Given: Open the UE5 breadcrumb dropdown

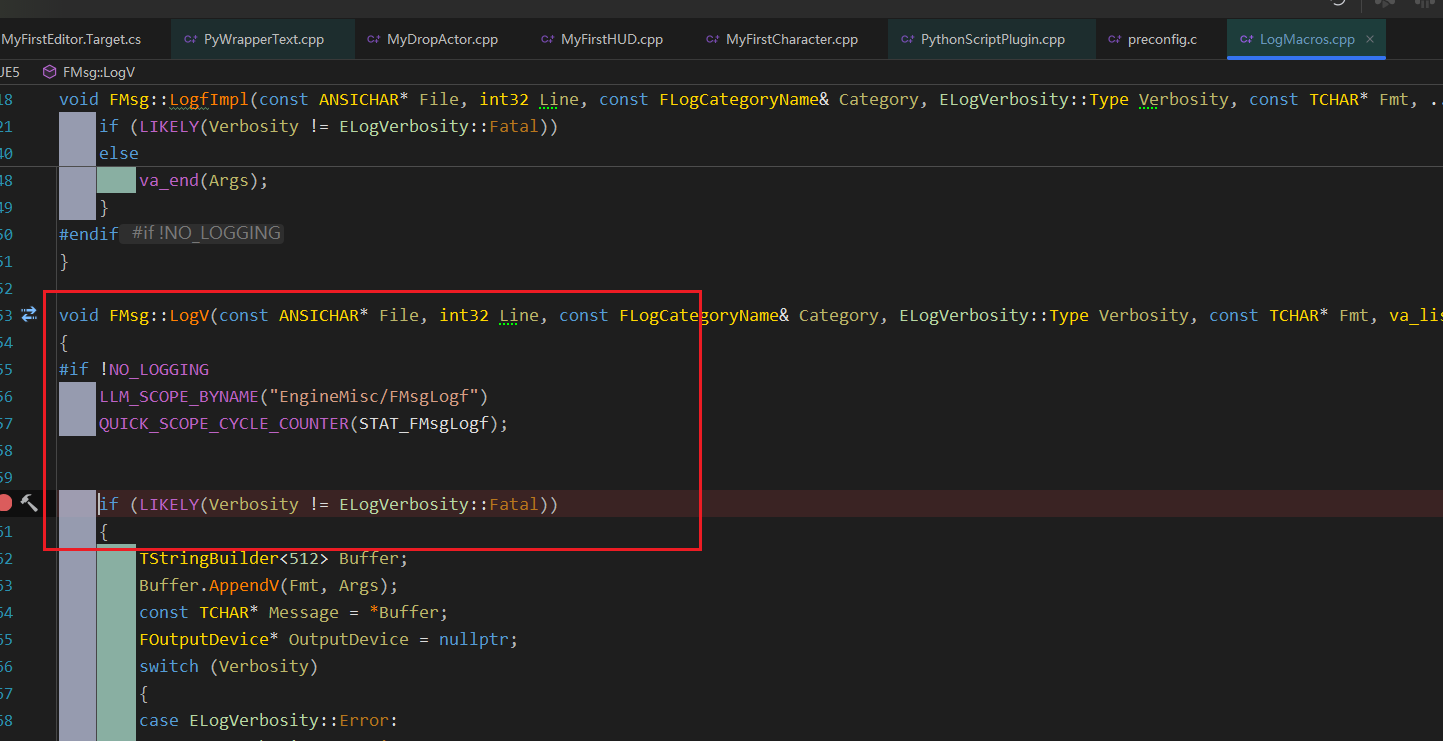Looking at the screenshot, I should click(x=10, y=71).
